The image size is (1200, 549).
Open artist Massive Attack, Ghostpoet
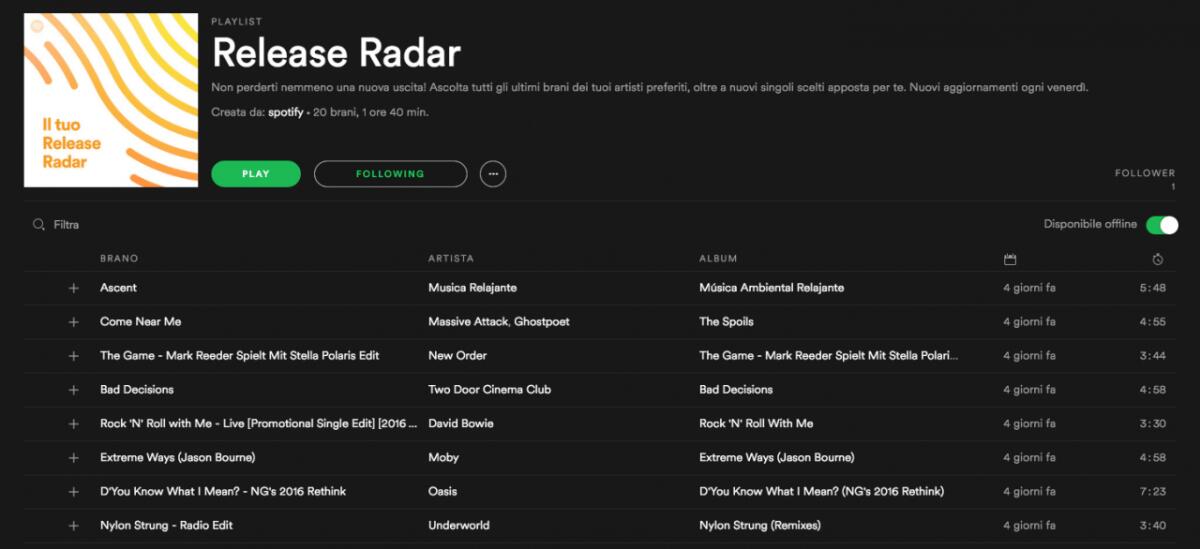pos(499,322)
